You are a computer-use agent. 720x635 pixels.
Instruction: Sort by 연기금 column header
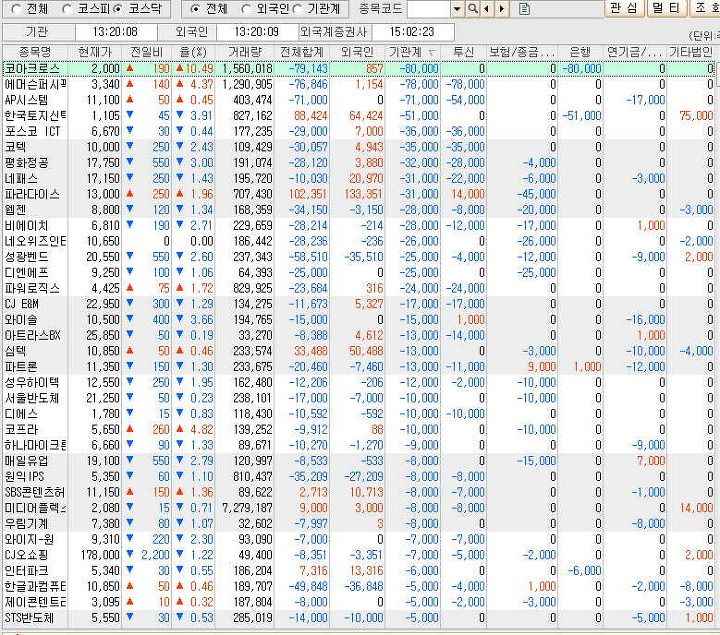(x=635, y=52)
